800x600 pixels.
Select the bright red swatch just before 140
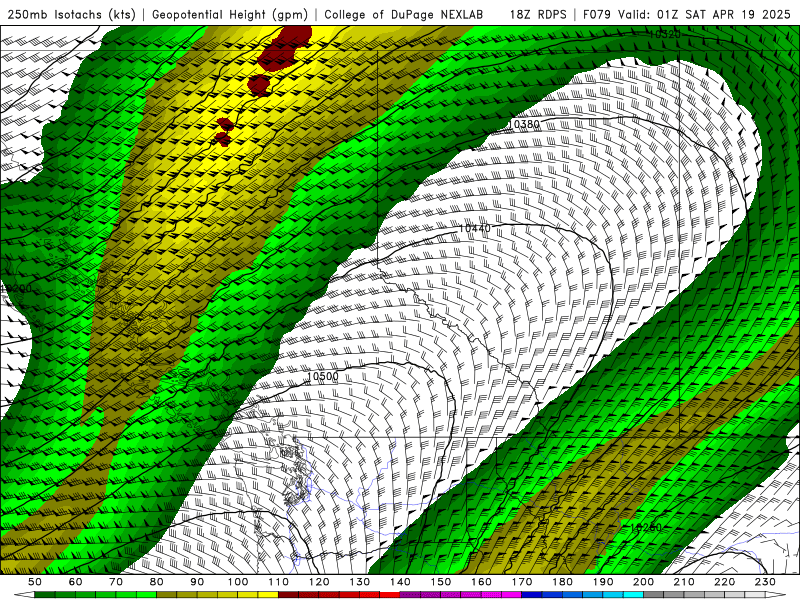pyautogui.click(x=390, y=594)
